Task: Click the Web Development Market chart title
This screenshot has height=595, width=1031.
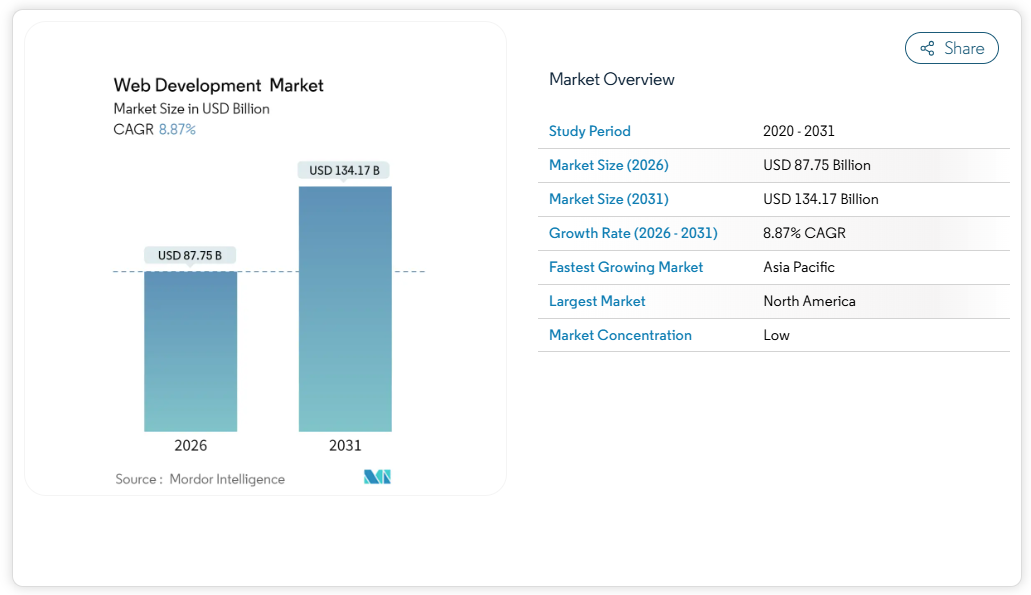Action: (x=218, y=85)
